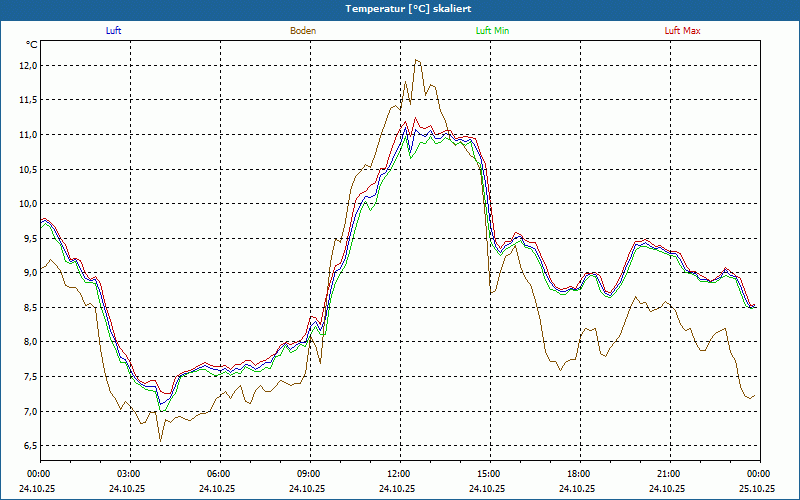Select the 06:00 time axis label
The image size is (800, 500).
click(219, 474)
